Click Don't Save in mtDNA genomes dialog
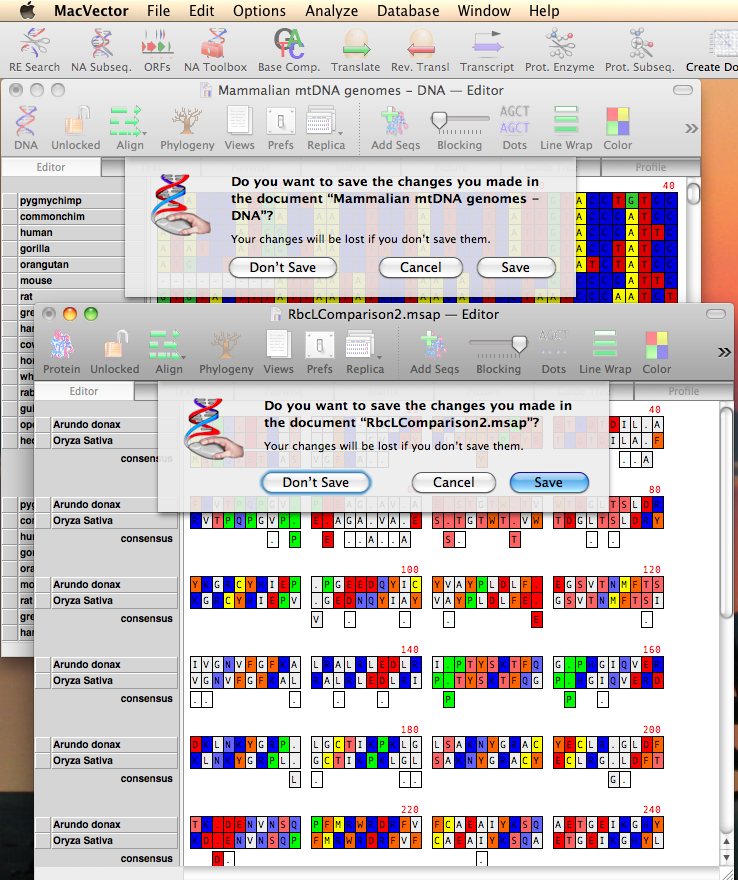Screen dimensions: 738x880 [282, 267]
